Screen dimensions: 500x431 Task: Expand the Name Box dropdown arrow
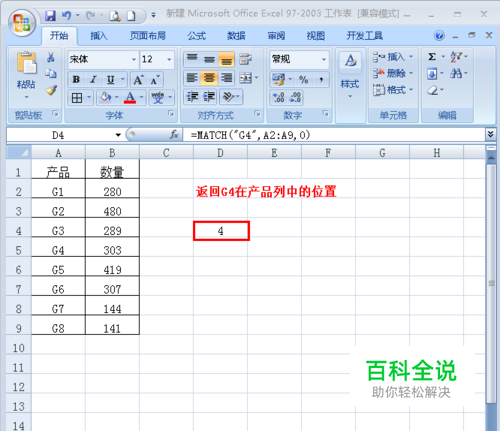(x=118, y=135)
